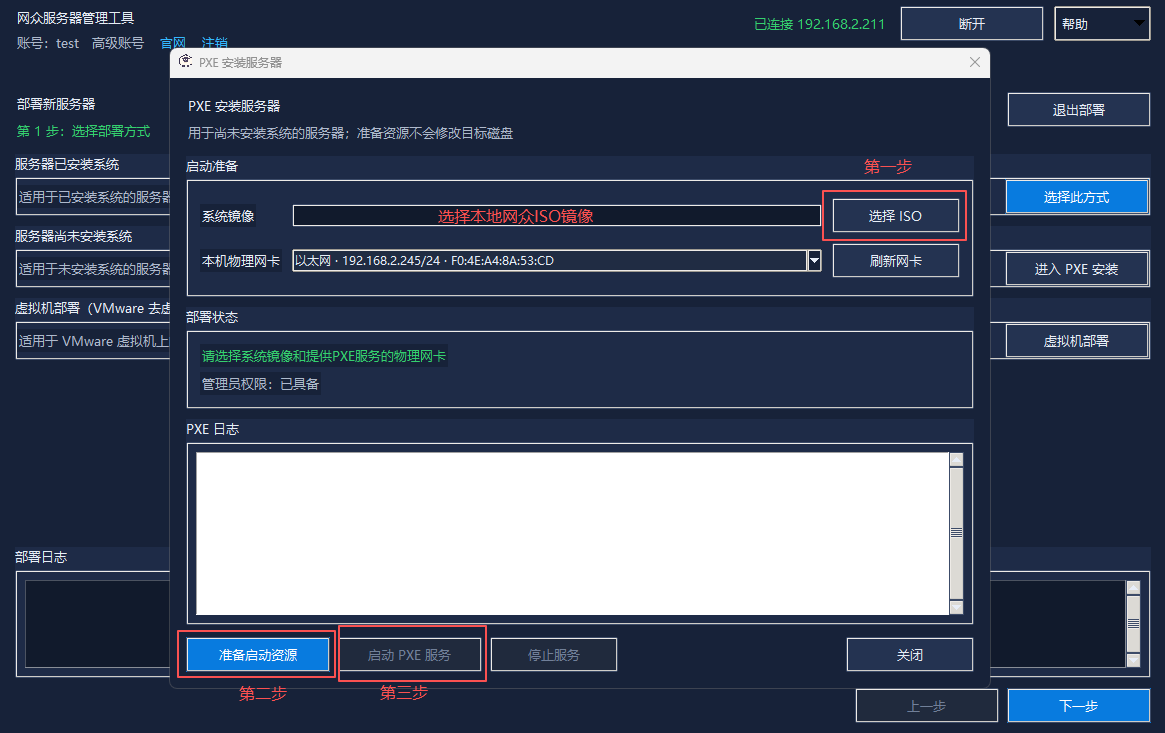Click 部署日志 scrollbar down arrow in main window
Image resolution: width=1165 pixels, height=733 pixels.
coord(1133,660)
